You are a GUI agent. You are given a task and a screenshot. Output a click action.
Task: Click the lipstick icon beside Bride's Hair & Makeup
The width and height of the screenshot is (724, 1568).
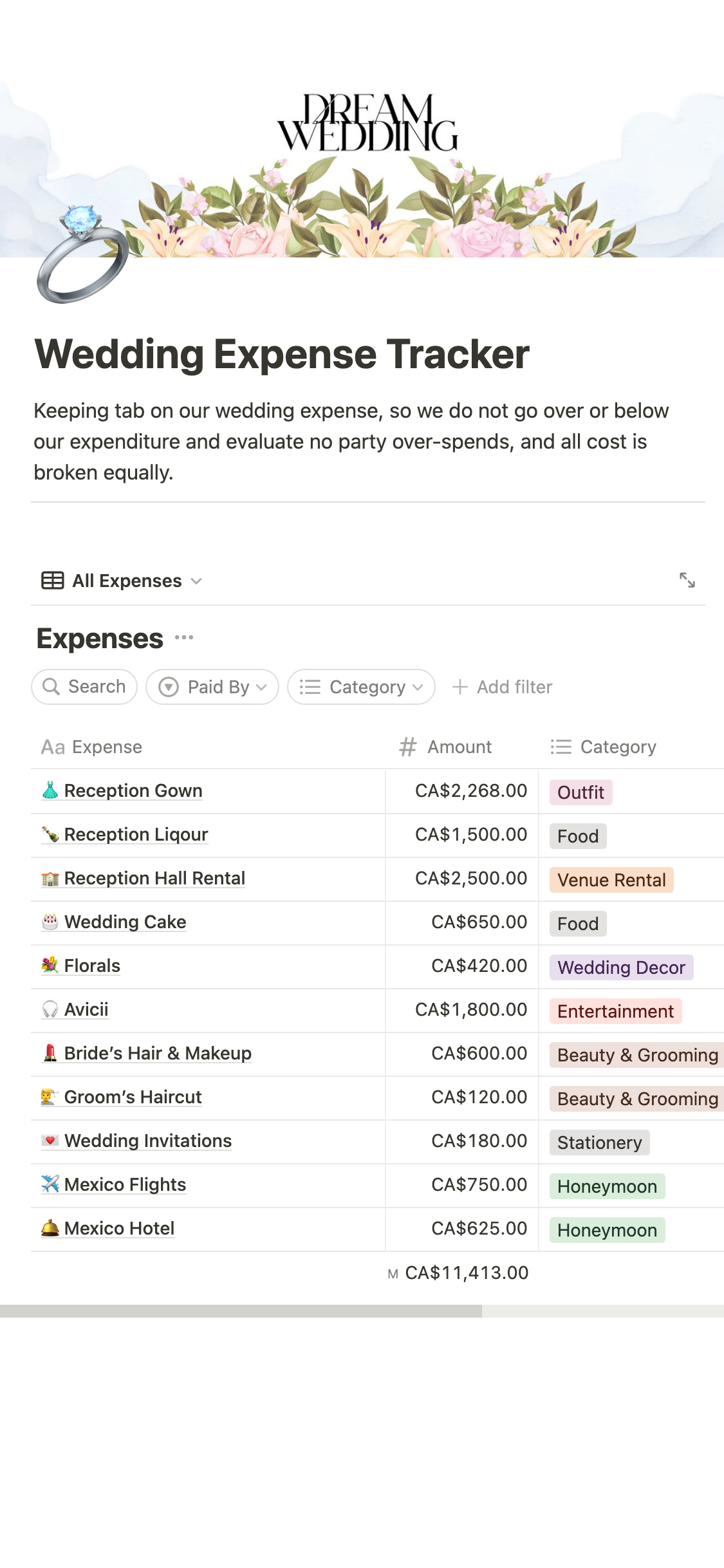coord(50,1053)
